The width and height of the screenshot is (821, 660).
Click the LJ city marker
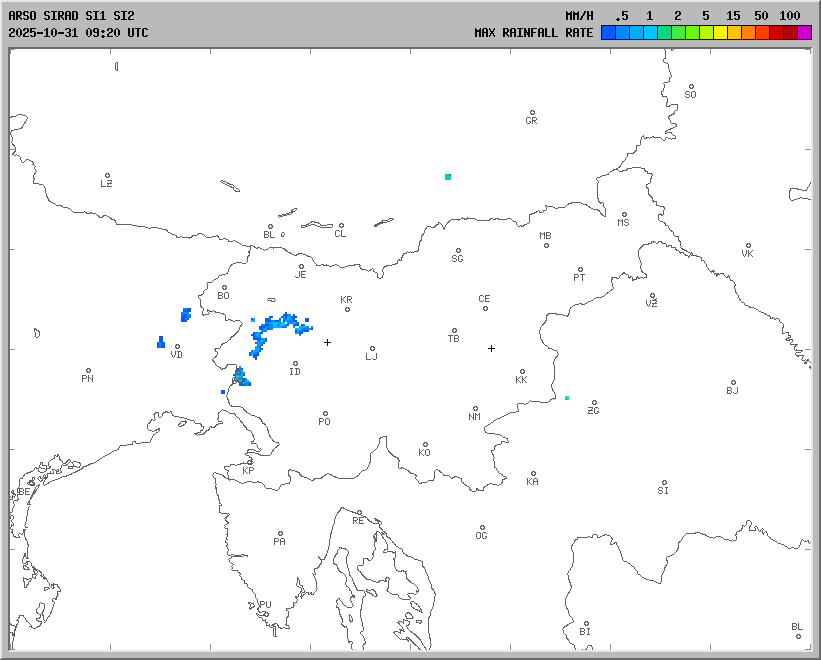coord(372,349)
